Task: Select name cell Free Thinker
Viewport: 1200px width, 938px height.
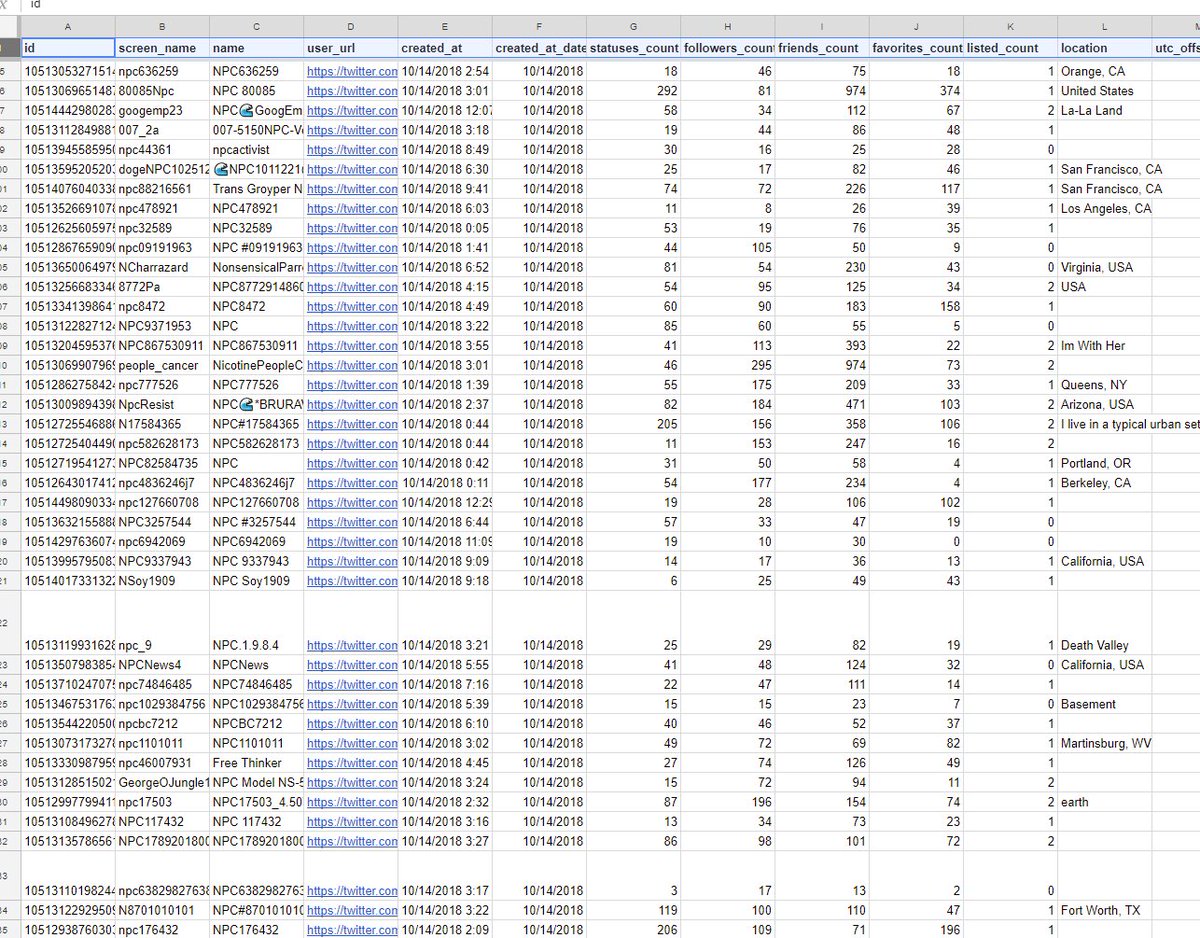Action: (x=257, y=763)
